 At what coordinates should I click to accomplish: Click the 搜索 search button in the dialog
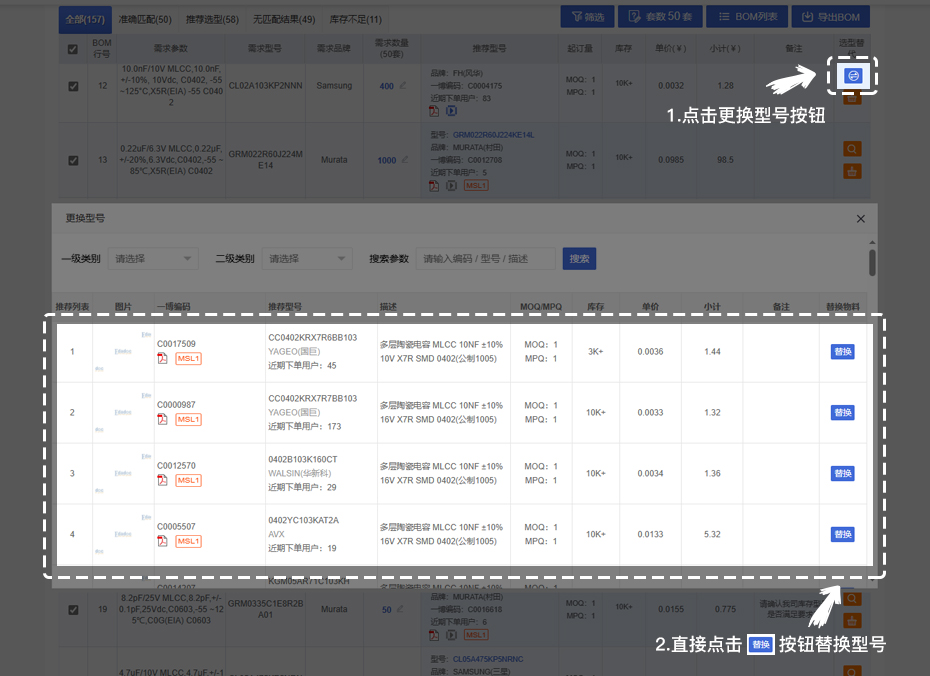click(579, 258)
